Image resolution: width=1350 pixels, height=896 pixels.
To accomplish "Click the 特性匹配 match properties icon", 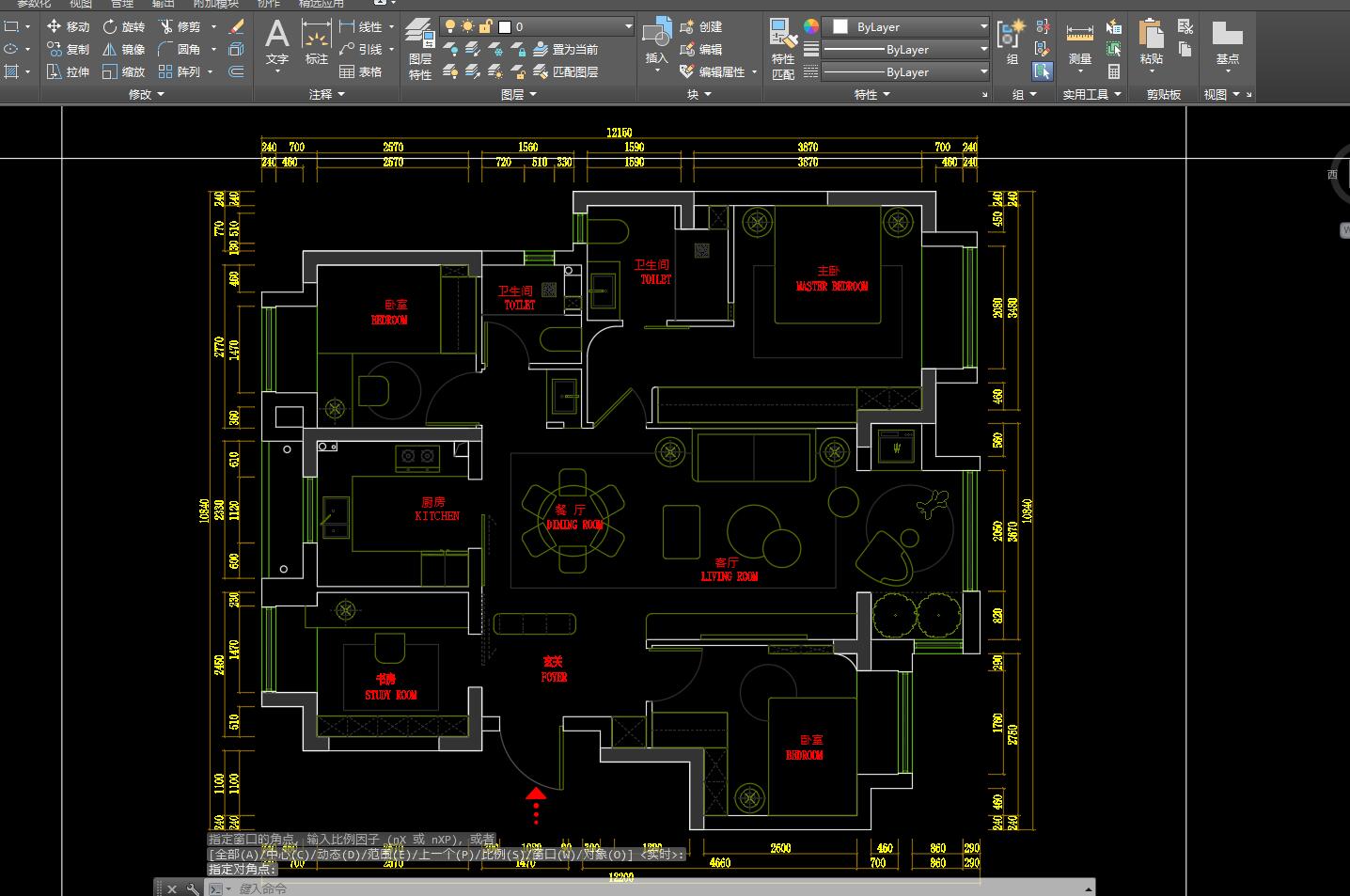I will click(782, 49).
